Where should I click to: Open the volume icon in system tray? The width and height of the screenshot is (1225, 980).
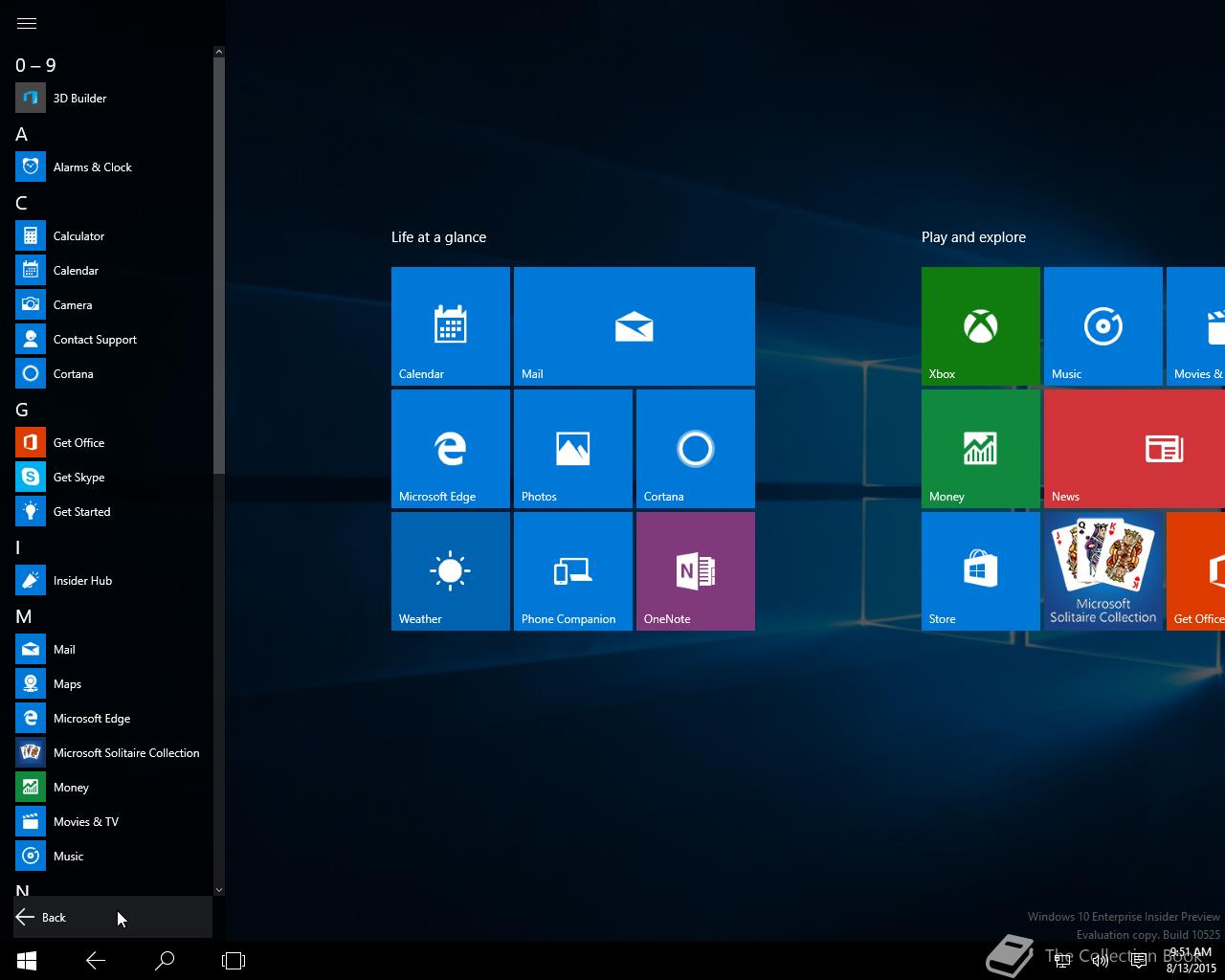coord(1101,960)
